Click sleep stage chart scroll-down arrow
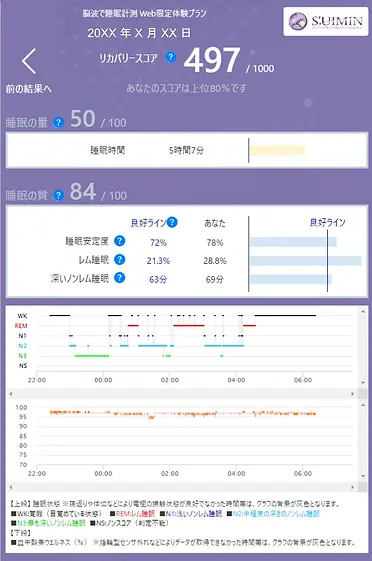Screen dimensions: 372x561 tap(363, 382)
